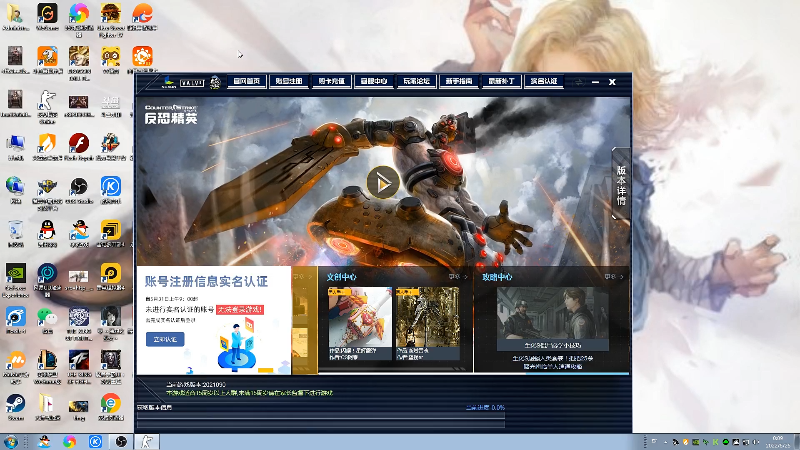
Task: Click the red highlighted warning label in notice
Action: (x=240, y=310)
